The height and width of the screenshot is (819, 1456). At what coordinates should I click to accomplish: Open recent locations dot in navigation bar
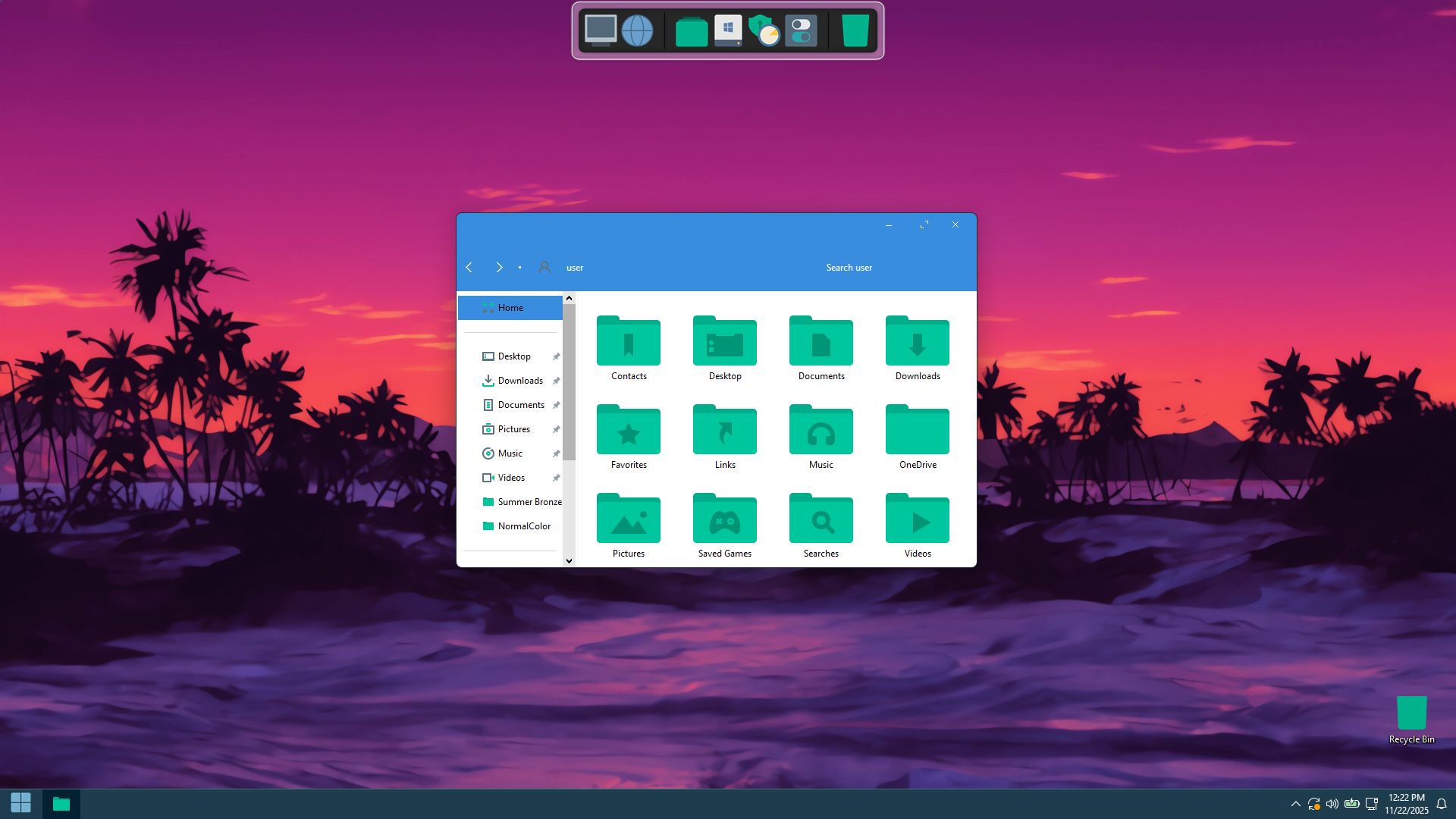click(519, 268)
